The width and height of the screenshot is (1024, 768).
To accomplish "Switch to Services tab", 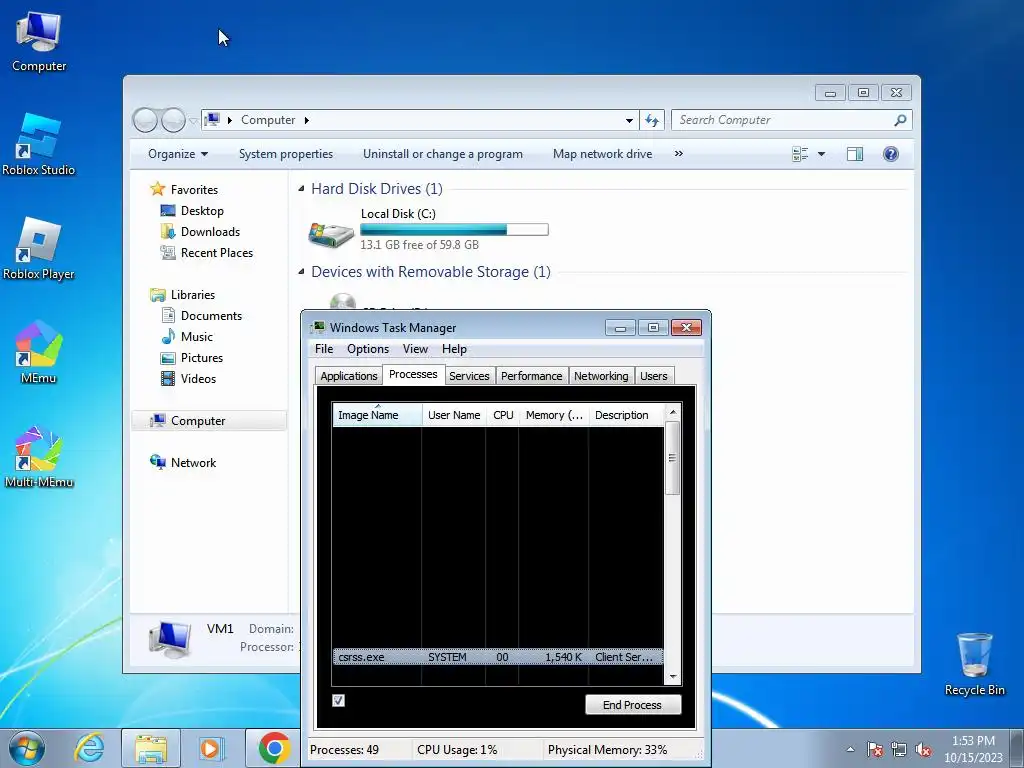I will (469, 376).
